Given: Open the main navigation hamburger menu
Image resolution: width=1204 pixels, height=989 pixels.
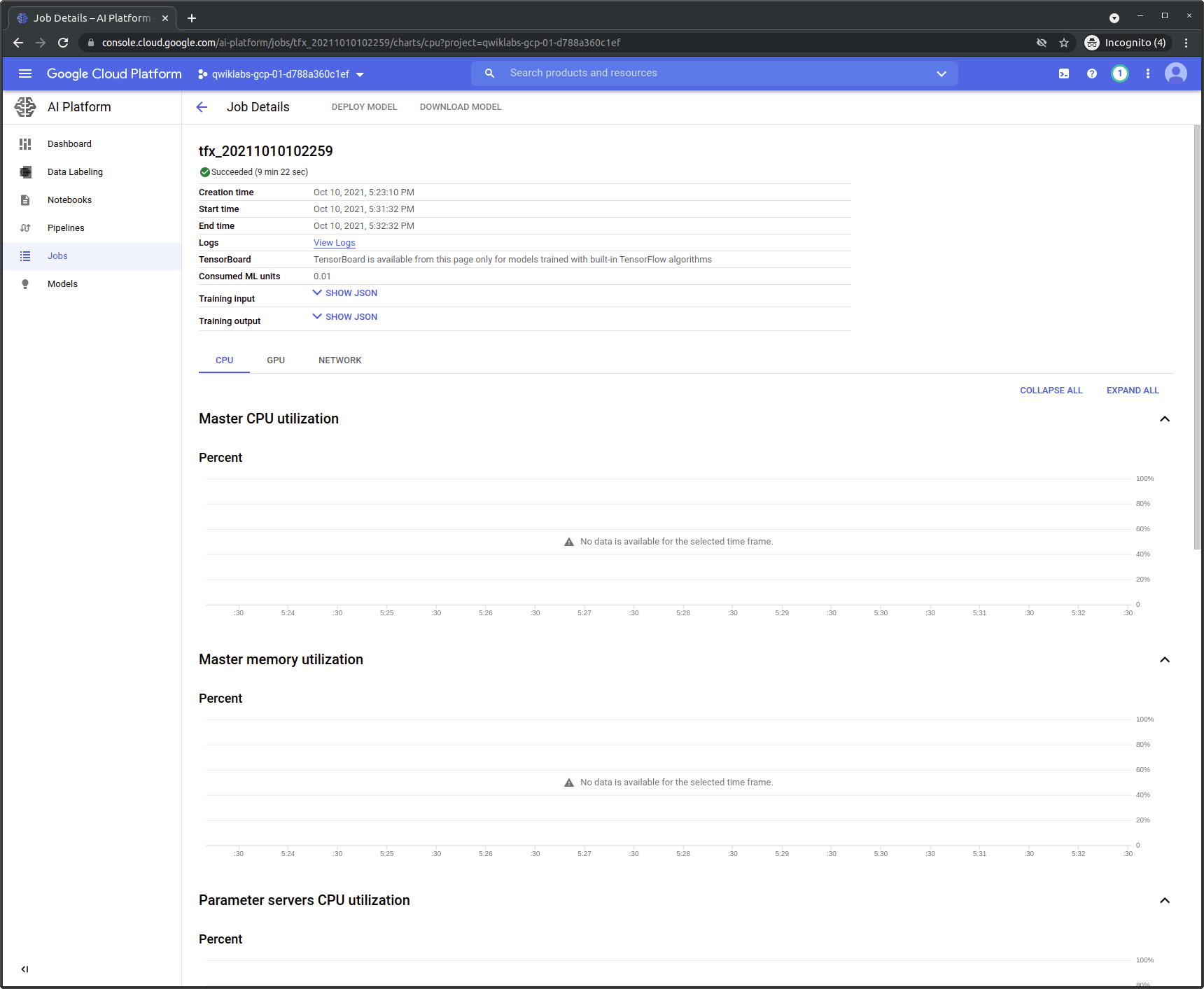Looking at the screenshot, I should click(25, 73).
